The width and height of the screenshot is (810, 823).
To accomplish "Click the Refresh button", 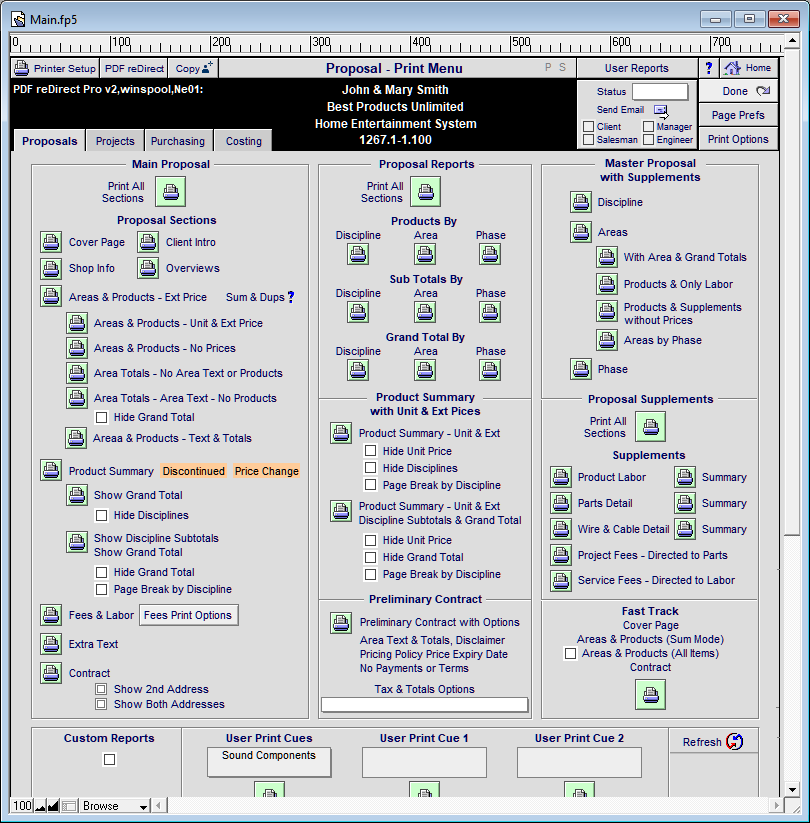I will (713, 742).
